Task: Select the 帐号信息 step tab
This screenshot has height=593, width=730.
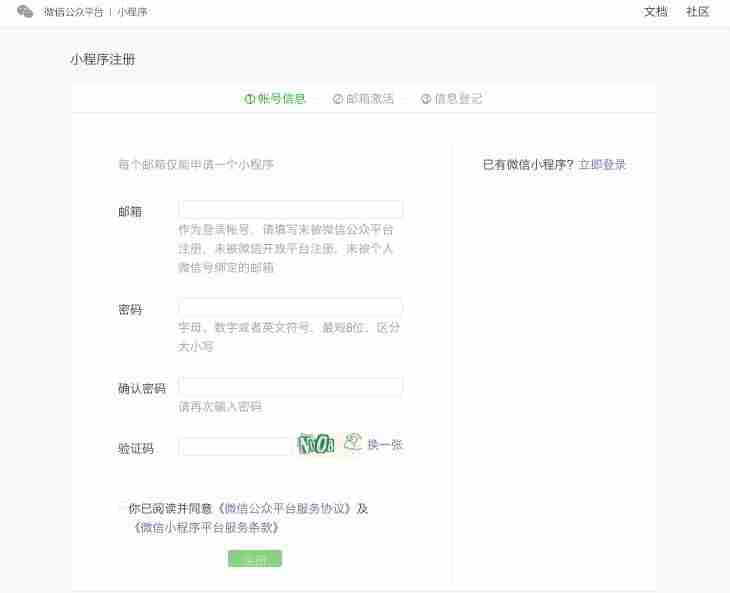Action: [x=275, y=99]
